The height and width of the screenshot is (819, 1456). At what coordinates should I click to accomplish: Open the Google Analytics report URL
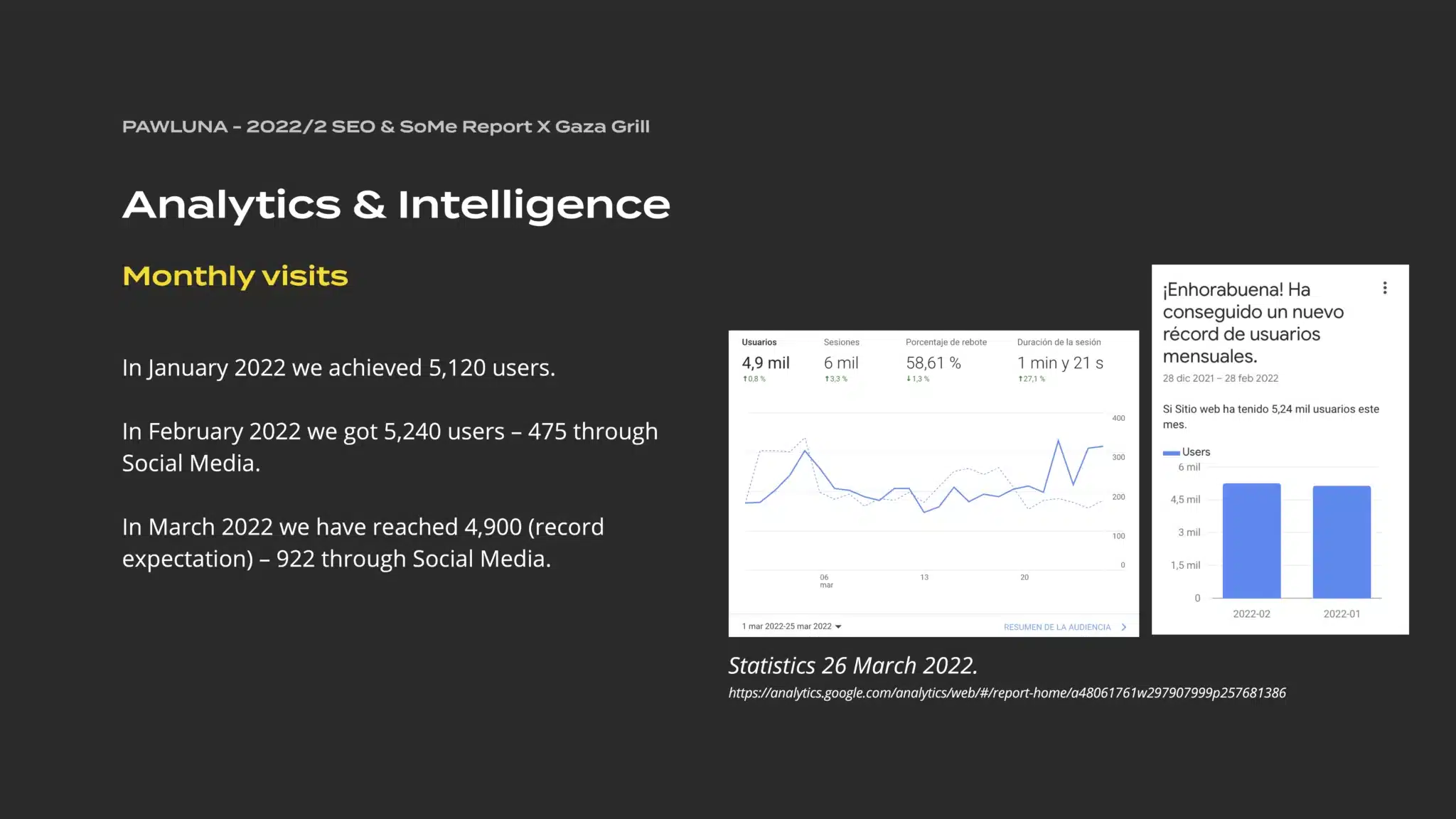pyautogui.click(x=1007, y=693)
